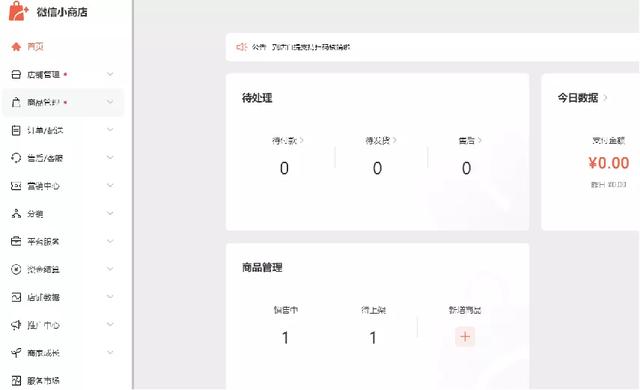
Task: Open the 营销中心 menu label
Action: pyautogui.click(x=43, y=186)
